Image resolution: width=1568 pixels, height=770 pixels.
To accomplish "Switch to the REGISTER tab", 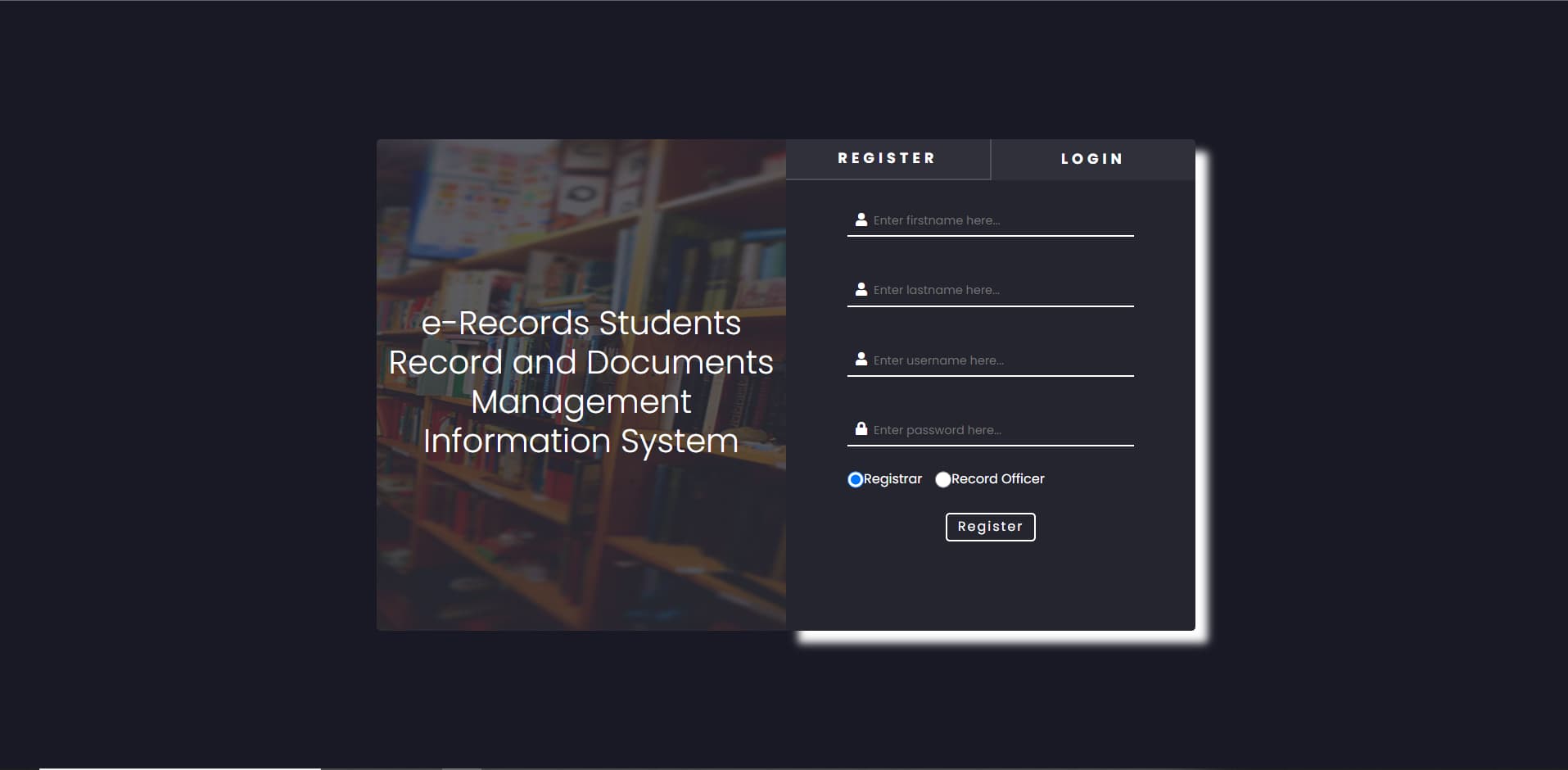I will [x=886, y=158].
